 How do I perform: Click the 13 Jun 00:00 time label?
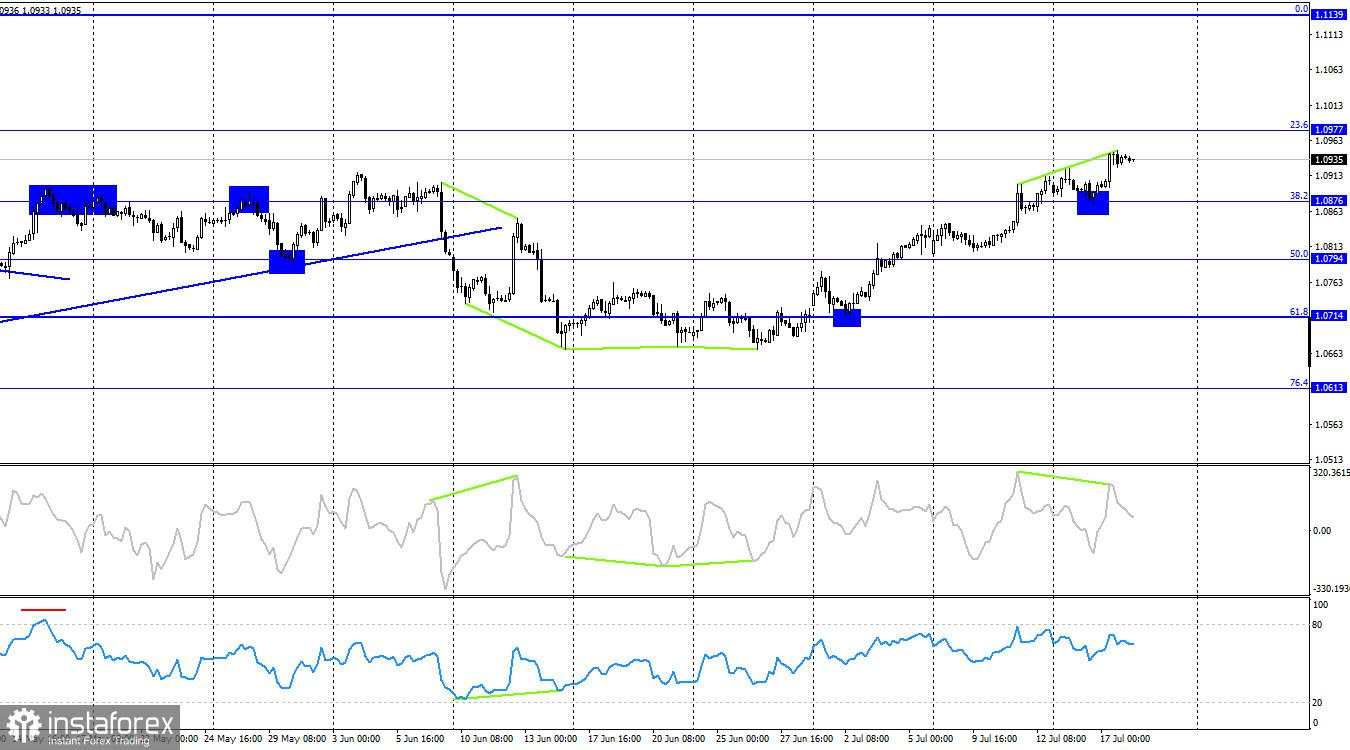click(551, 739)
